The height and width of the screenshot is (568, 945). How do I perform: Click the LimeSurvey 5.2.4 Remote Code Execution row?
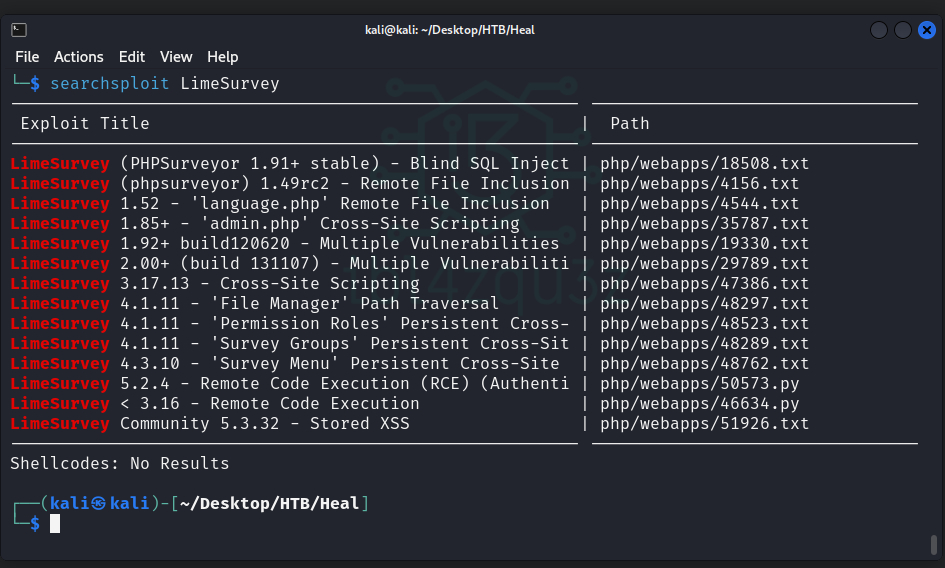tap(290, 384)
